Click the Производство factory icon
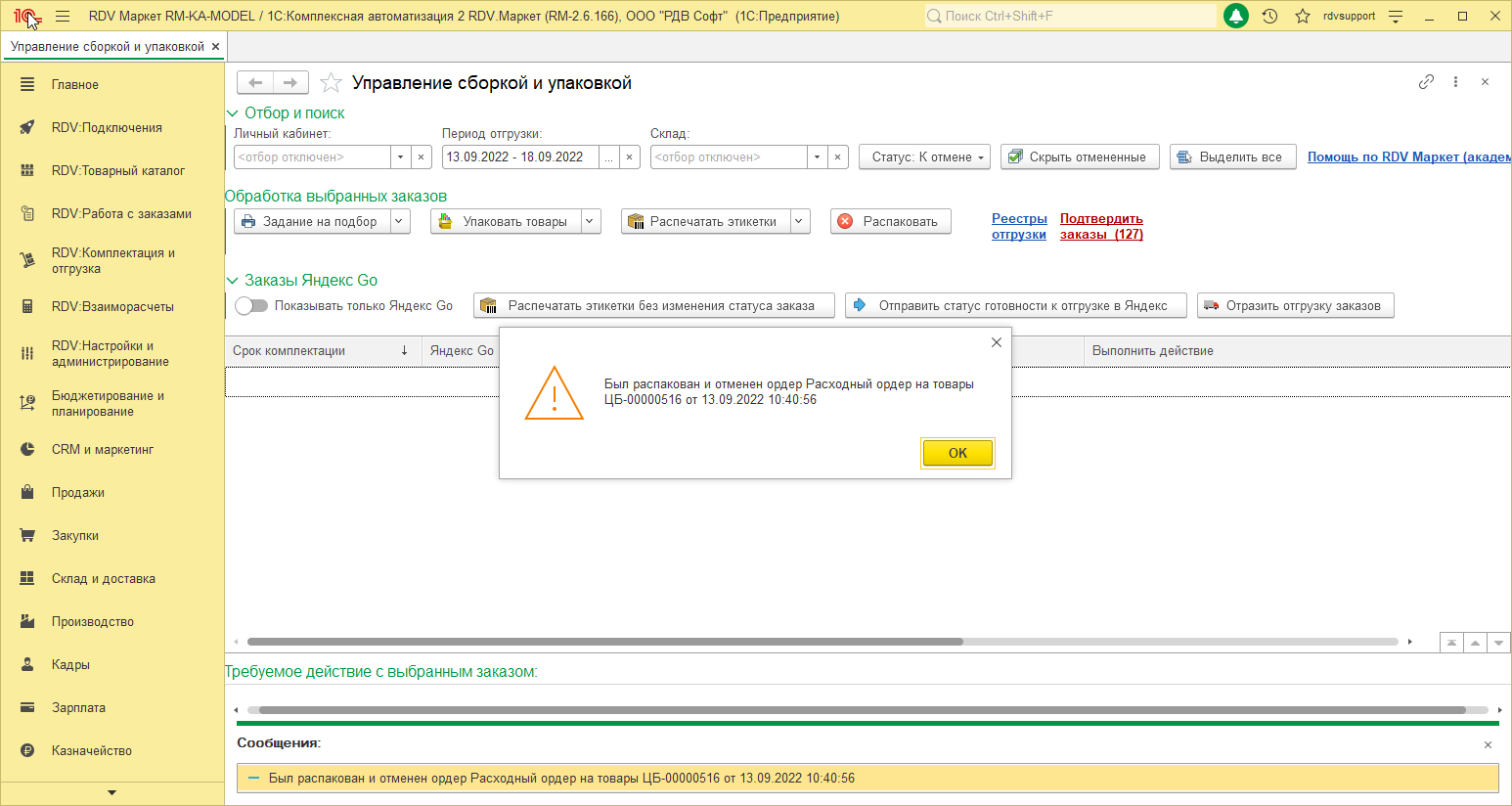Viewport: 1512px width, 806px height. (27, 622)
